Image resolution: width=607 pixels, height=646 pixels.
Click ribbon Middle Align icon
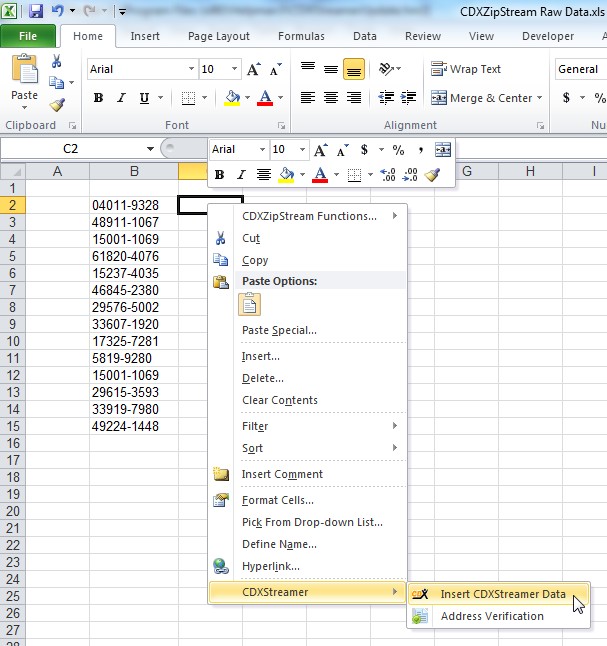(330, 69)
